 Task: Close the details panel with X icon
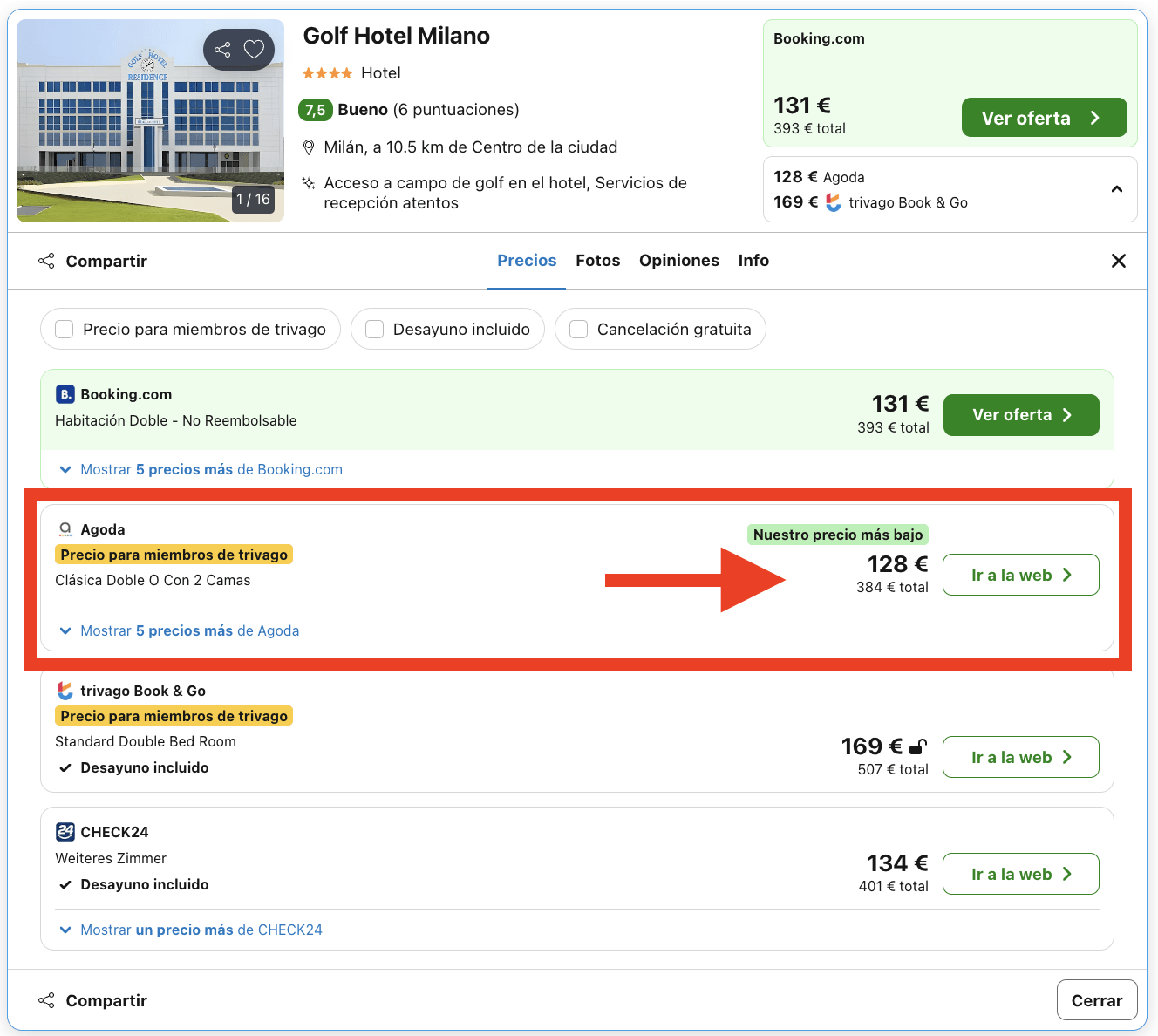tap(1119, 261)
